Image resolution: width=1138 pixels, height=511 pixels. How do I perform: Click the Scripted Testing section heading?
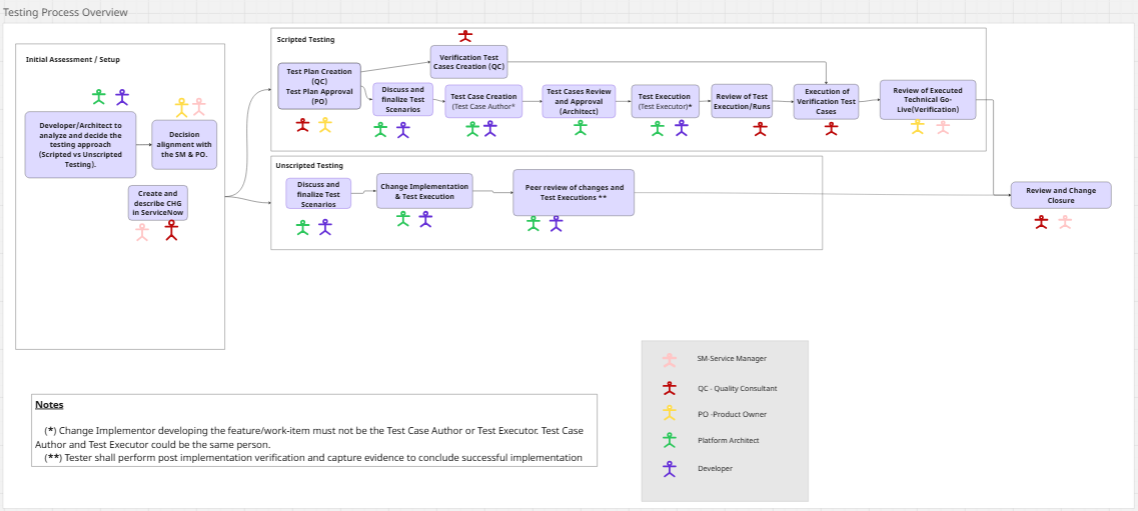click(x=306, y=39)
